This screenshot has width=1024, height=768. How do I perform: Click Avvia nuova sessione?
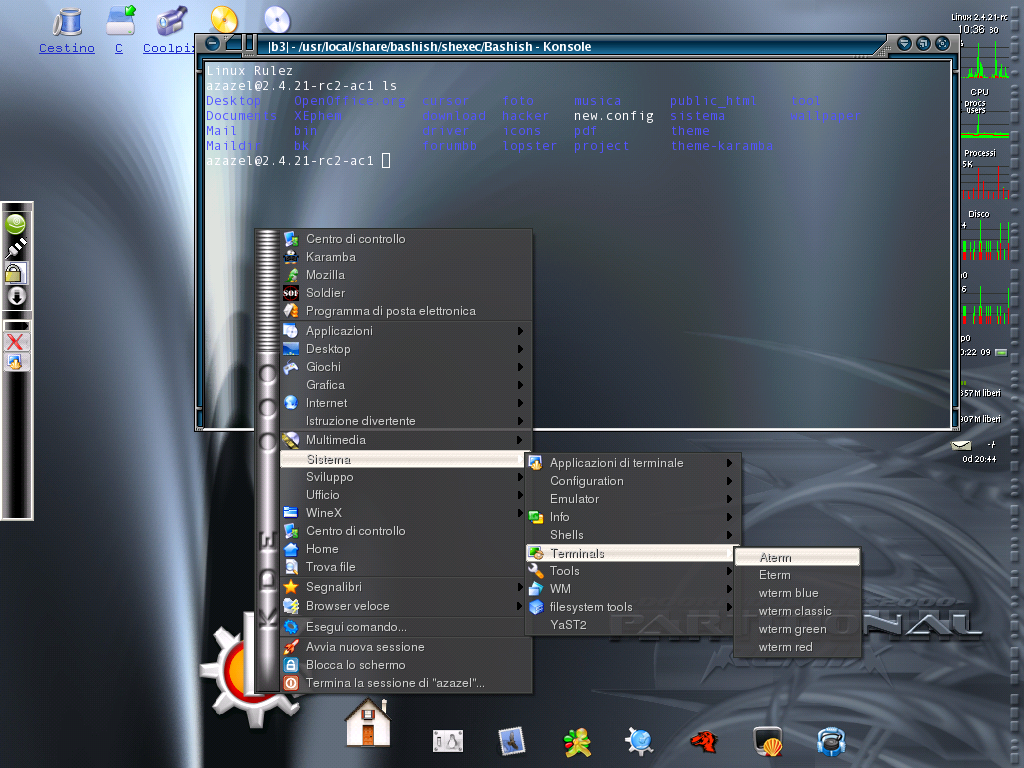click(x=406, y=647)
